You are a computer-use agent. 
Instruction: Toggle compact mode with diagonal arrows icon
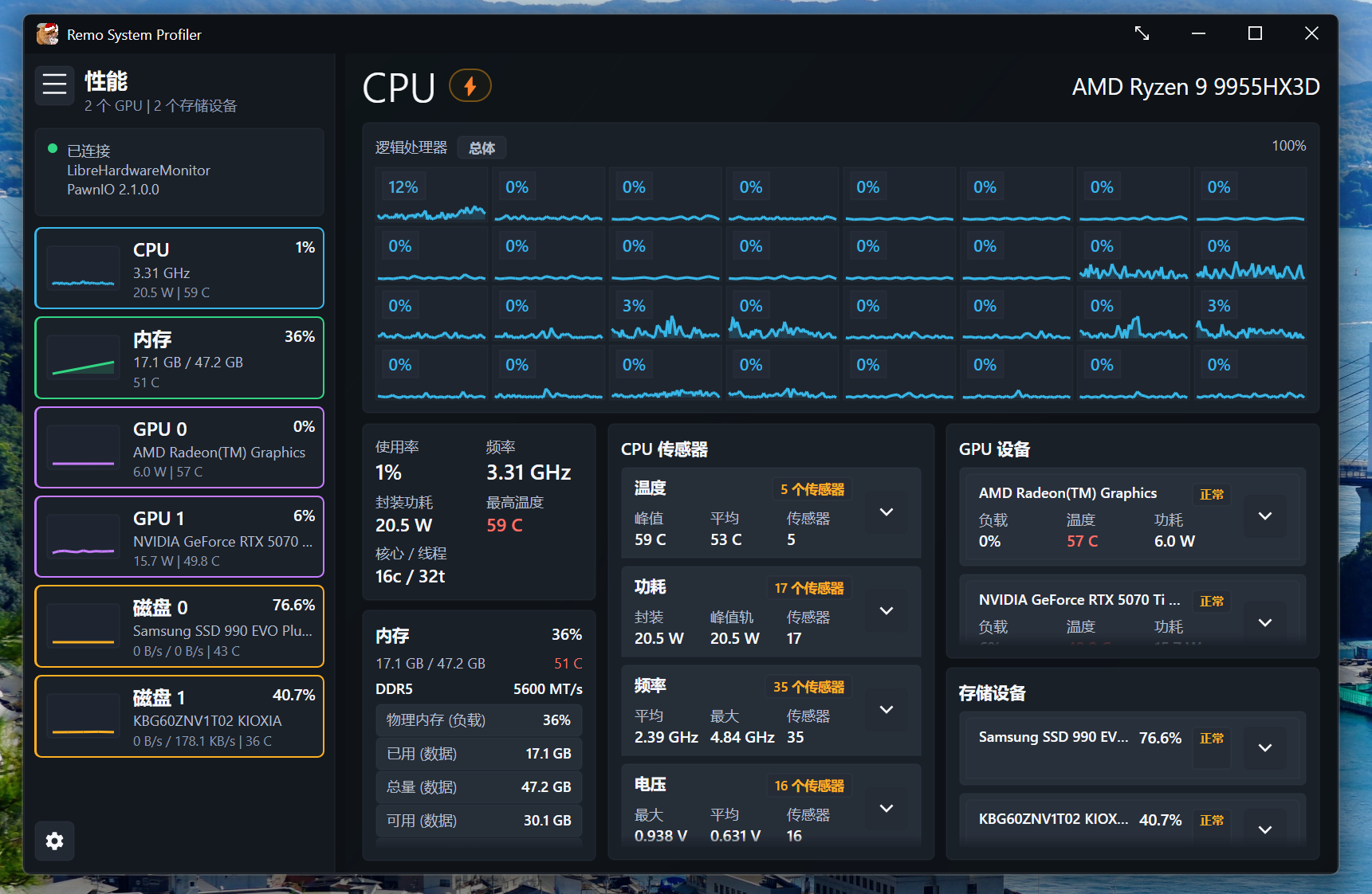(x=1142, y=33)
